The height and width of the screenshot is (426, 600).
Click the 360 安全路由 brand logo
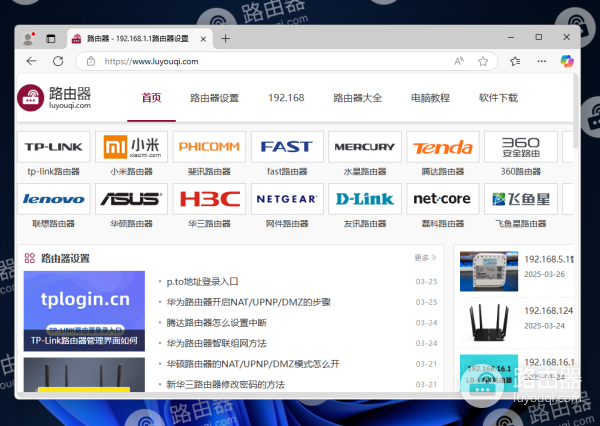[521, 147]
